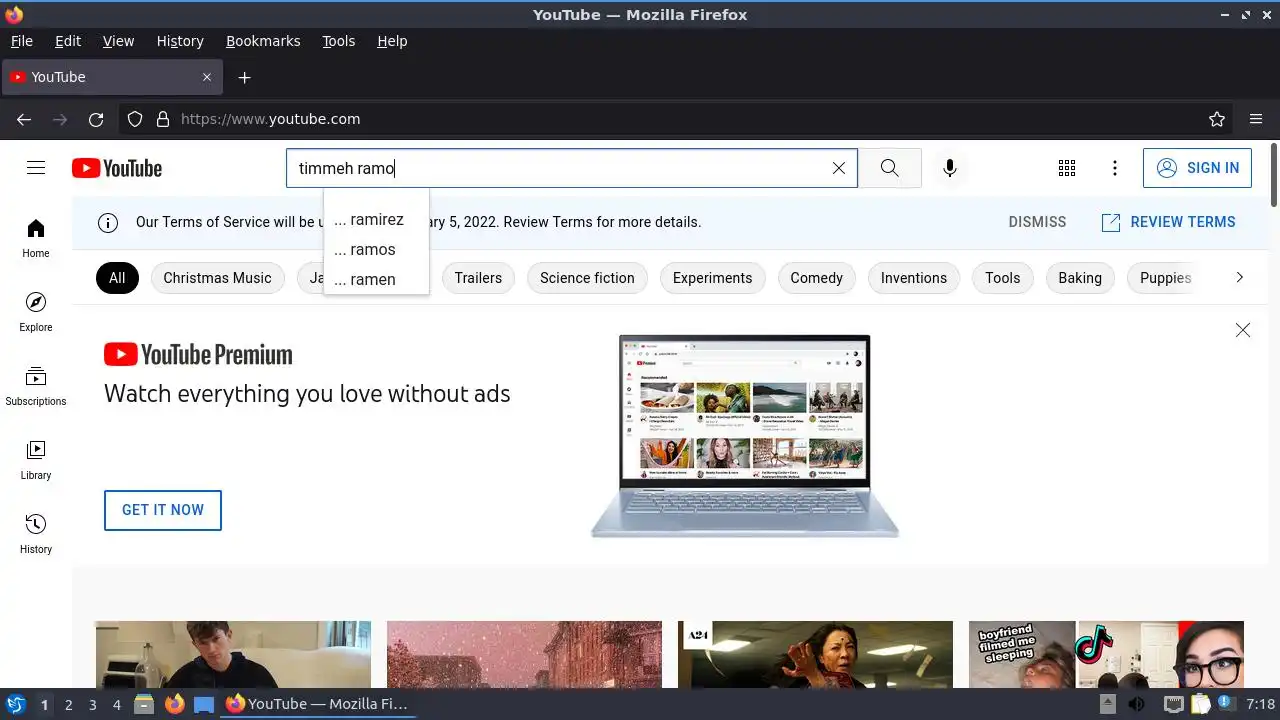Image resolution: width=1280 pixels, height=720 pixels.
Task: Close the YouTube tab
Action: click(207, 77)
